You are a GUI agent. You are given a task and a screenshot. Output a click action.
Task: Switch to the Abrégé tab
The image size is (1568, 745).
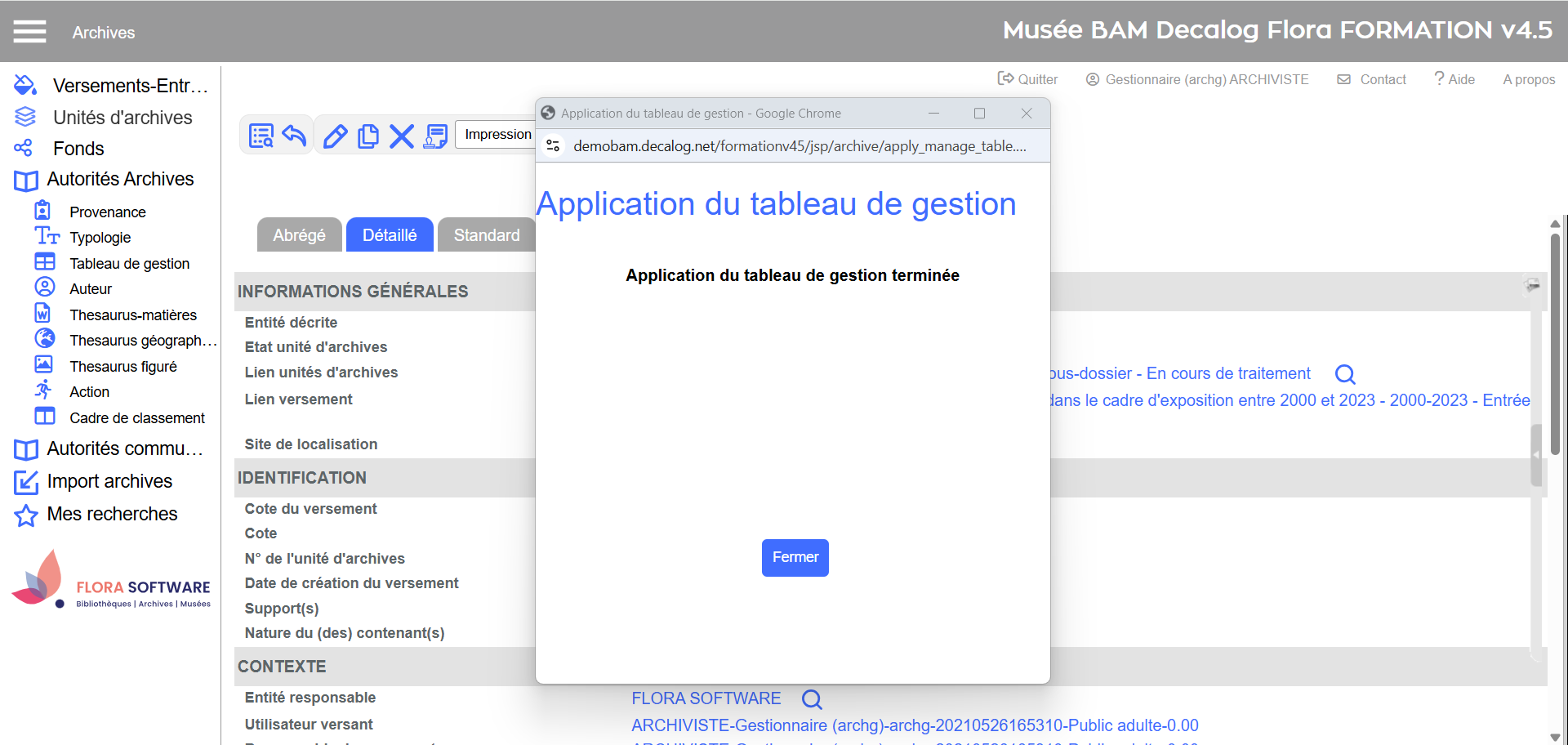click(x=299, y=235)
